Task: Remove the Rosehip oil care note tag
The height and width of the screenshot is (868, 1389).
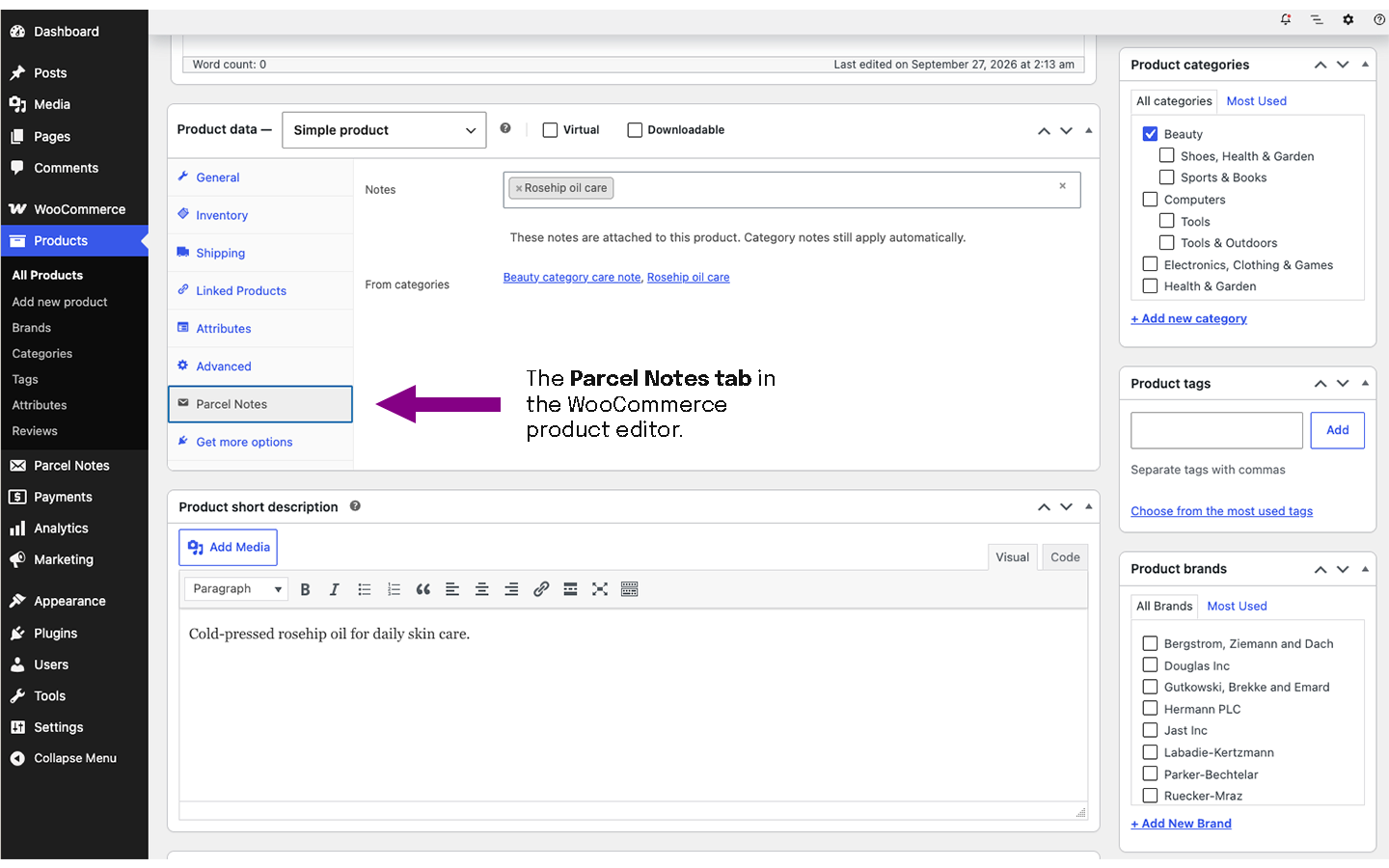Action: tap(518, 189)
